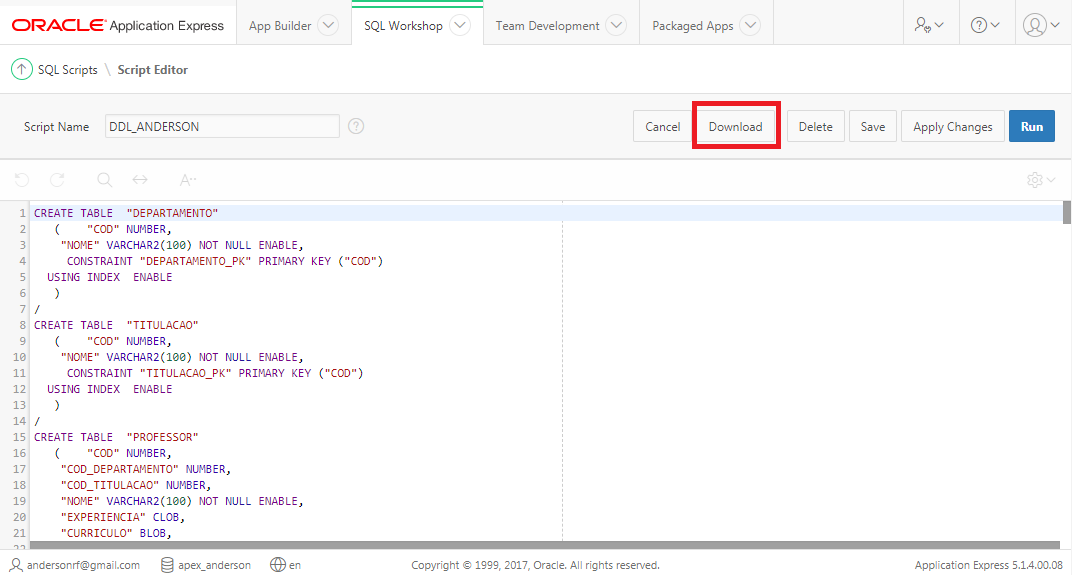Open the App Builder tab
The width and height of the screenshot is (1072, 575).
pyautogui.click(x=280, y=25)
